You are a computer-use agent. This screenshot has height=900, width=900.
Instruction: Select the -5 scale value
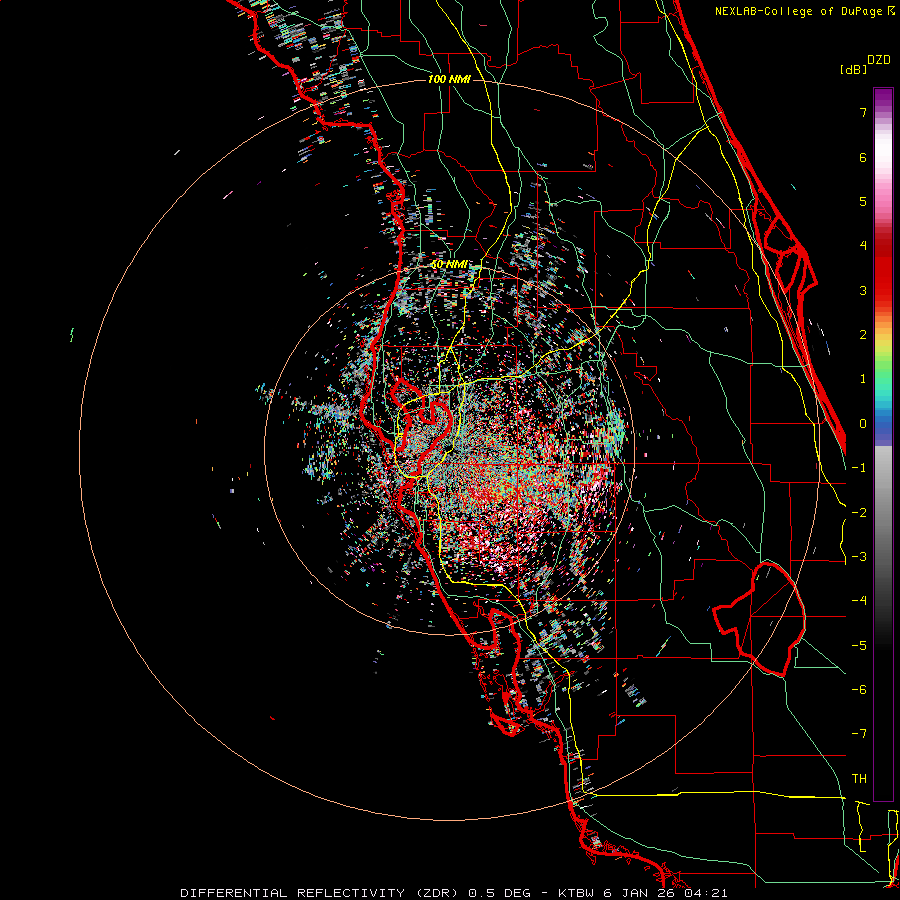(x=859, y=646)
